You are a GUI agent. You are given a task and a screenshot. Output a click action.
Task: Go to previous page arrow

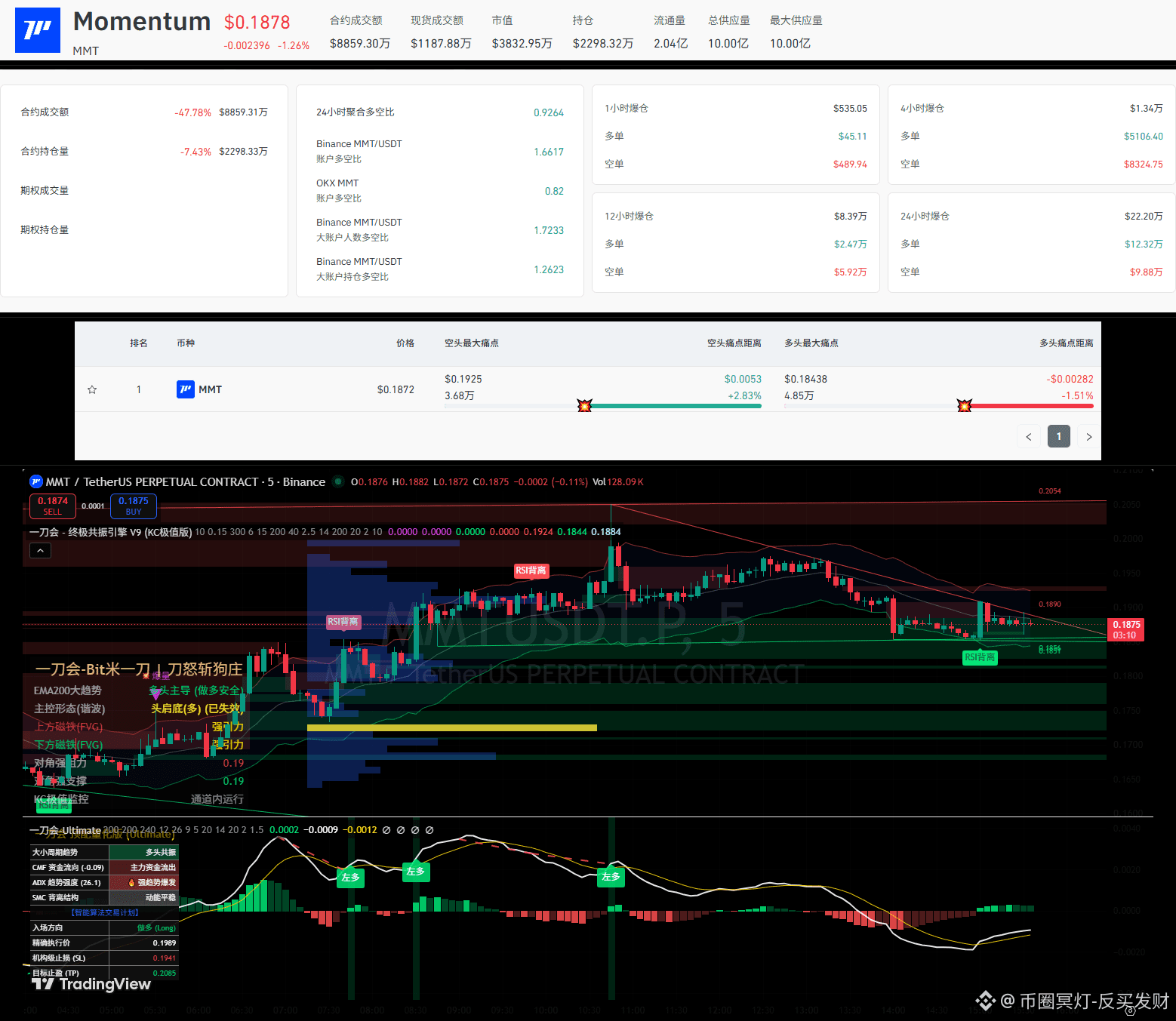1028,436
